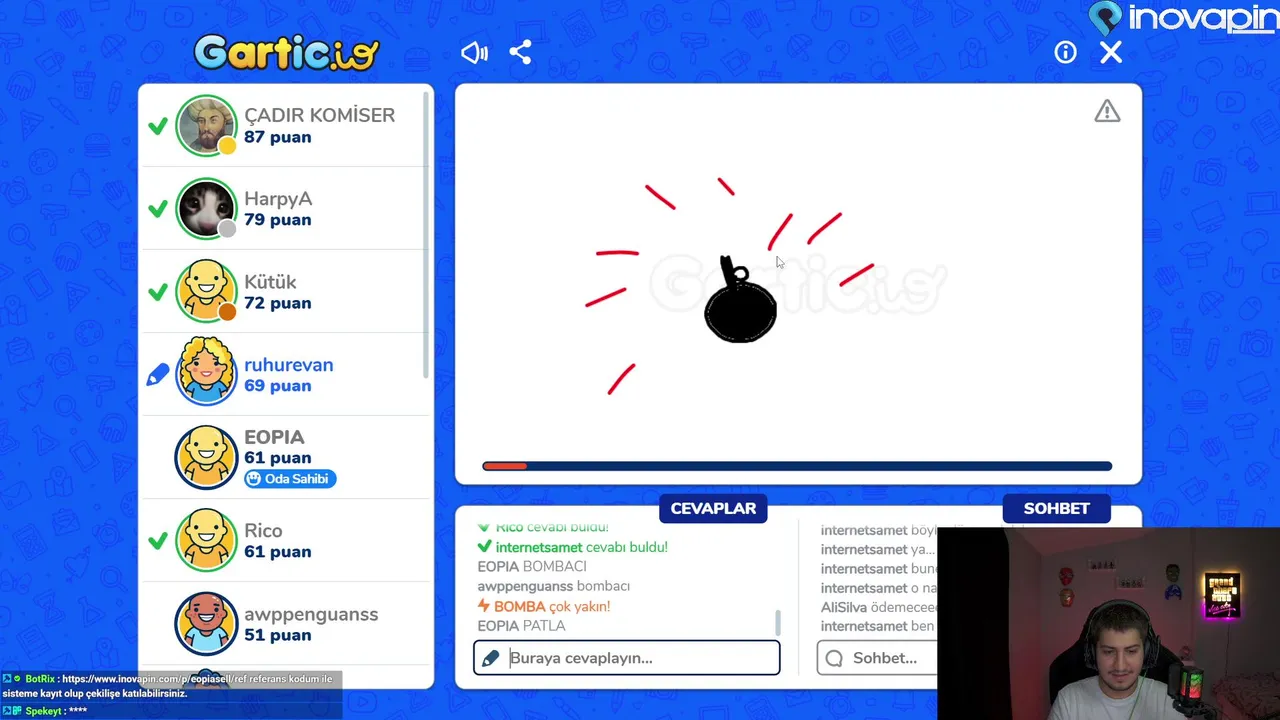Screen dimensions: 1280x720
Task: Click silver medal badge on HarpyA
Action: click(x=227, y=229)
